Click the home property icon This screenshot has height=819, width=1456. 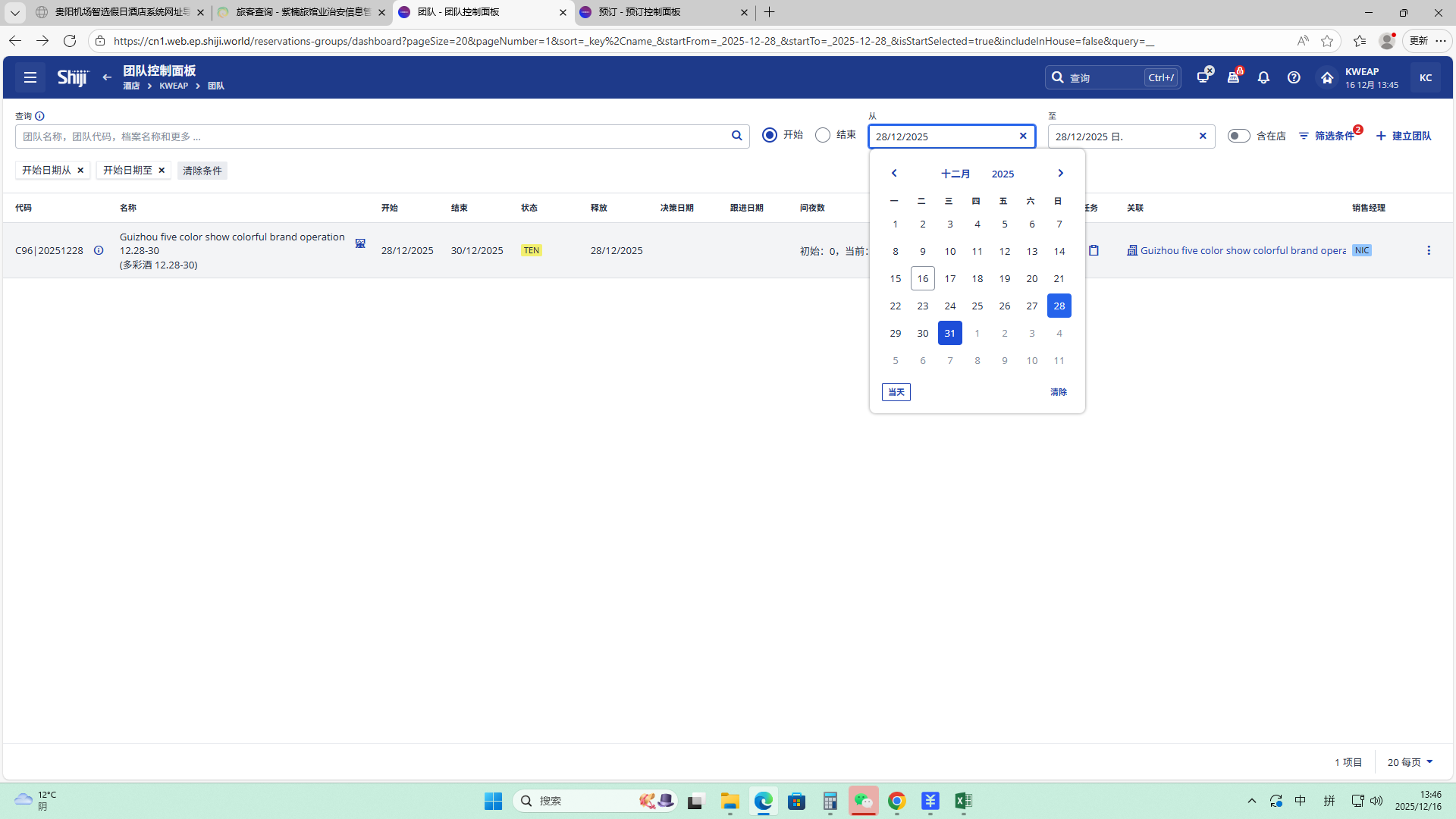tap(1327, 77)
